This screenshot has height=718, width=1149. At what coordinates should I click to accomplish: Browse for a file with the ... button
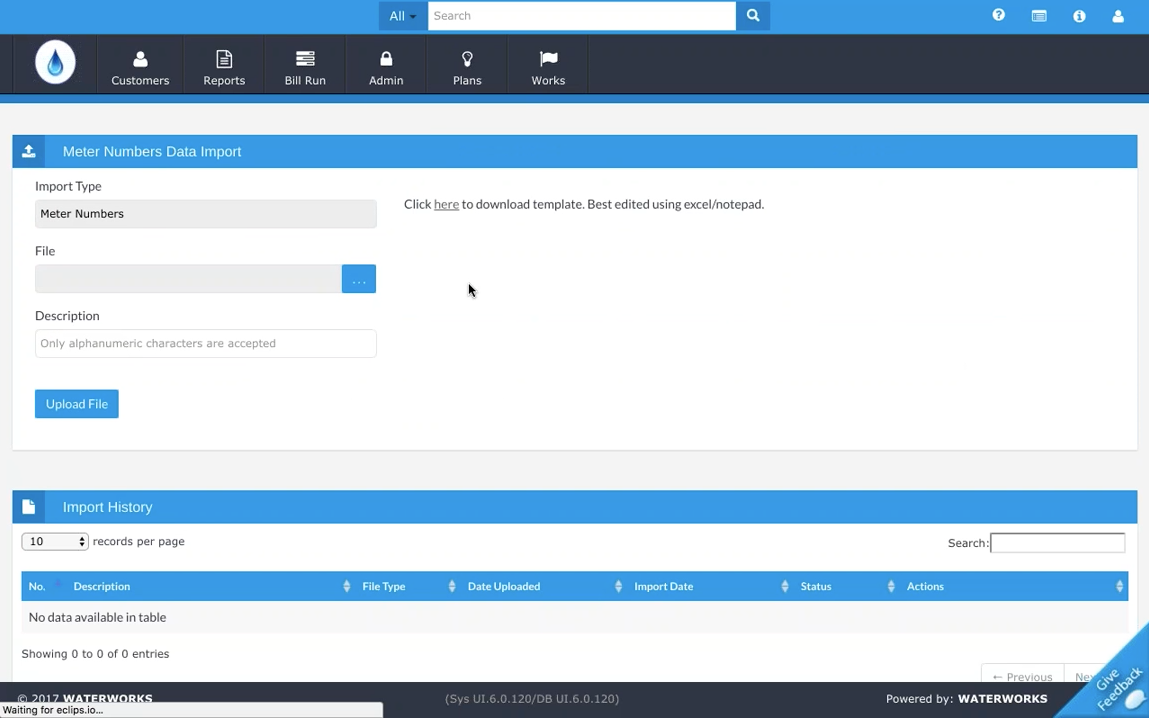click(359, 279)
